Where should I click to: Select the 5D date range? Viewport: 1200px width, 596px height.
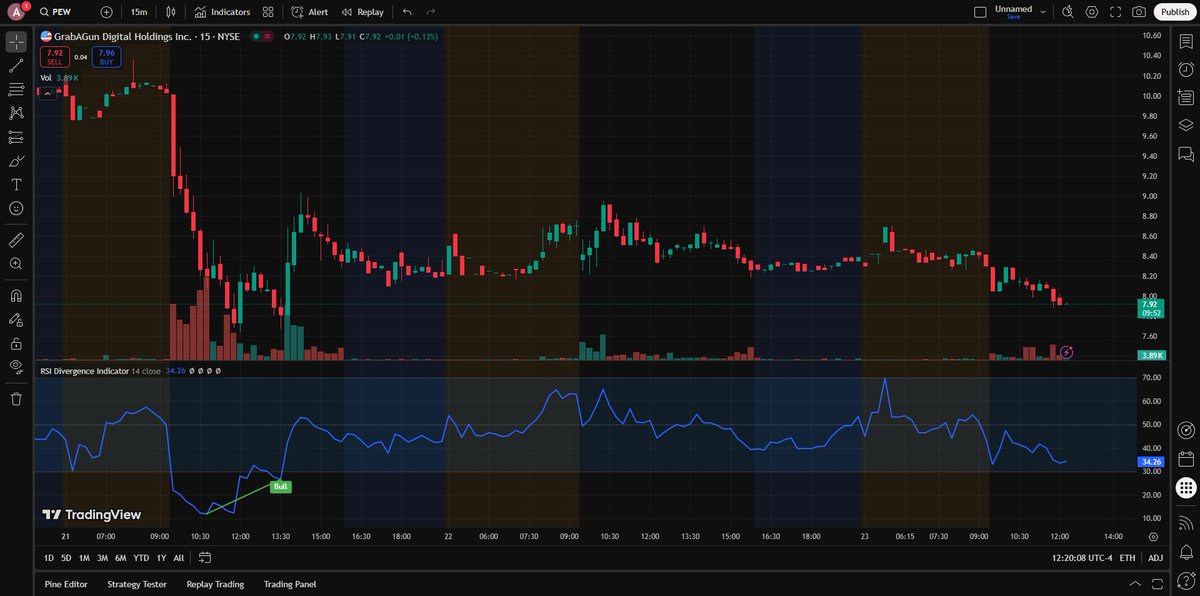[66, 558]
